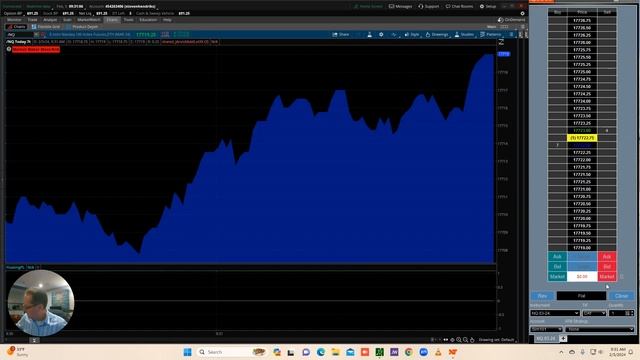640x360 pixels.
Task: Open the Support link
Action: 429,7
